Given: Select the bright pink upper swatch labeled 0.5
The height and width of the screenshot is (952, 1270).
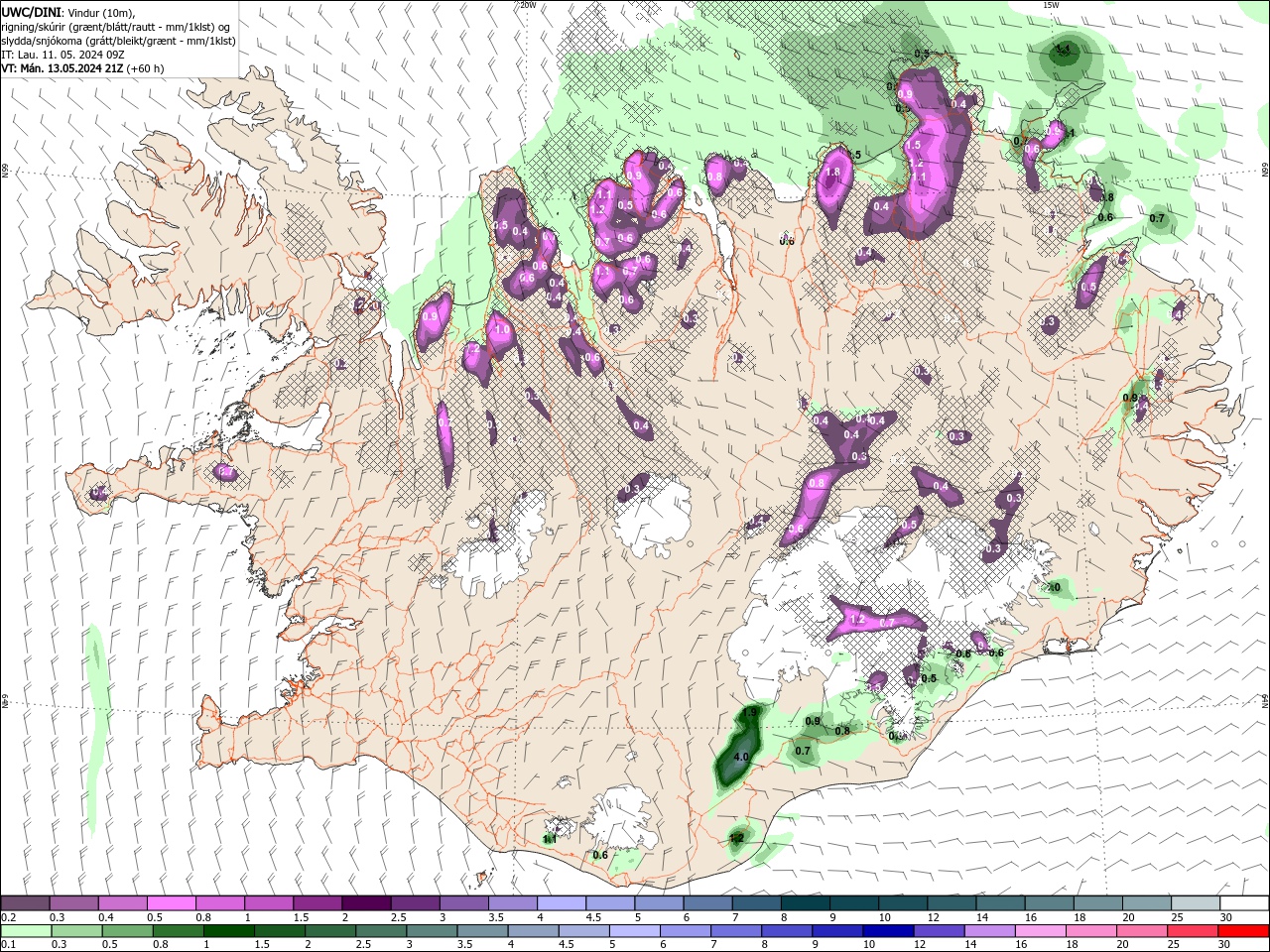Looking at the screenshot, I should point(171,903).
